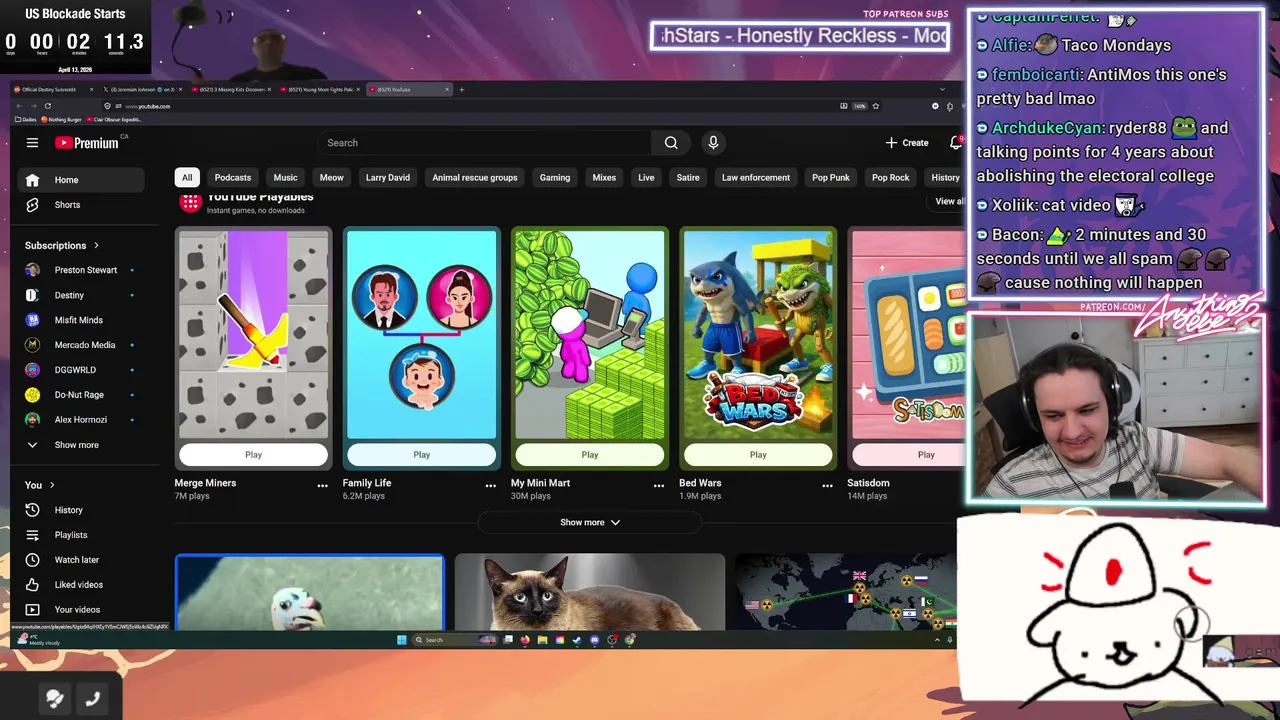This screenshot has width=1280, height=720.
Task: Open Shorts from the sidebar
Action: (80, 204)
